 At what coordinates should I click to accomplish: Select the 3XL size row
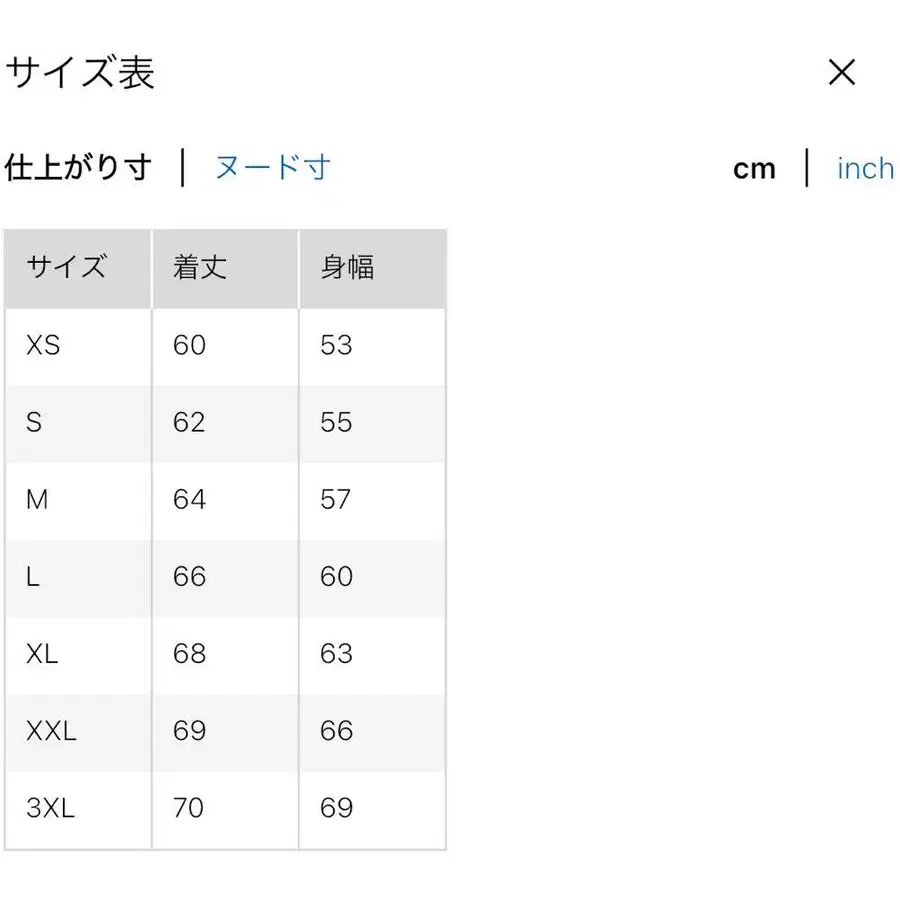52,808
